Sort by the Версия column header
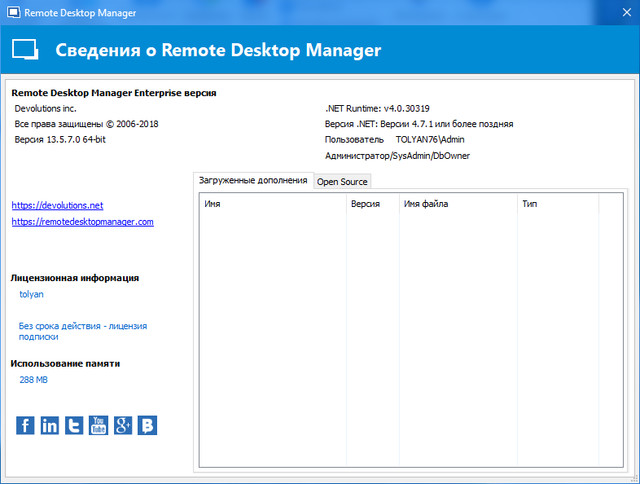 [x=365, y=203]
